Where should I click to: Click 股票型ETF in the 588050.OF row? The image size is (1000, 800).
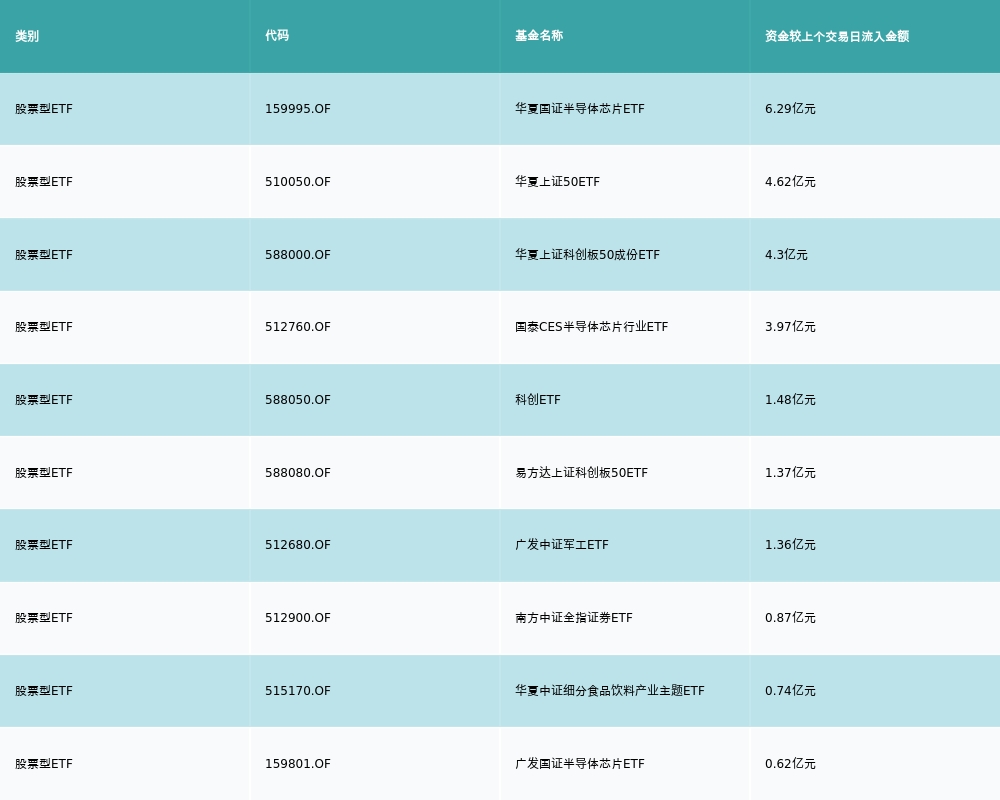click(44, 400)
